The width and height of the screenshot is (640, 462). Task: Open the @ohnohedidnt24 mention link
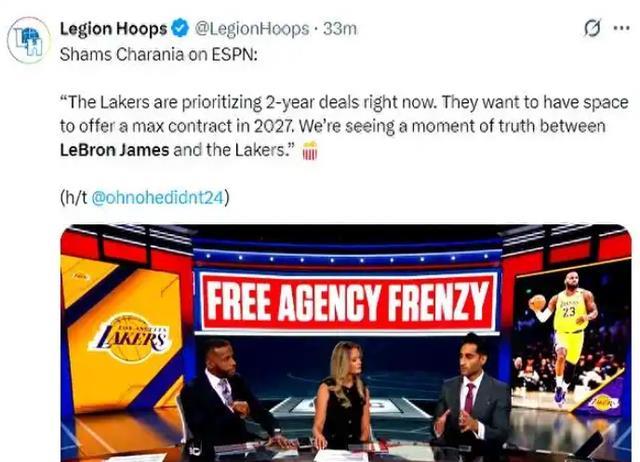coord(158,198)
